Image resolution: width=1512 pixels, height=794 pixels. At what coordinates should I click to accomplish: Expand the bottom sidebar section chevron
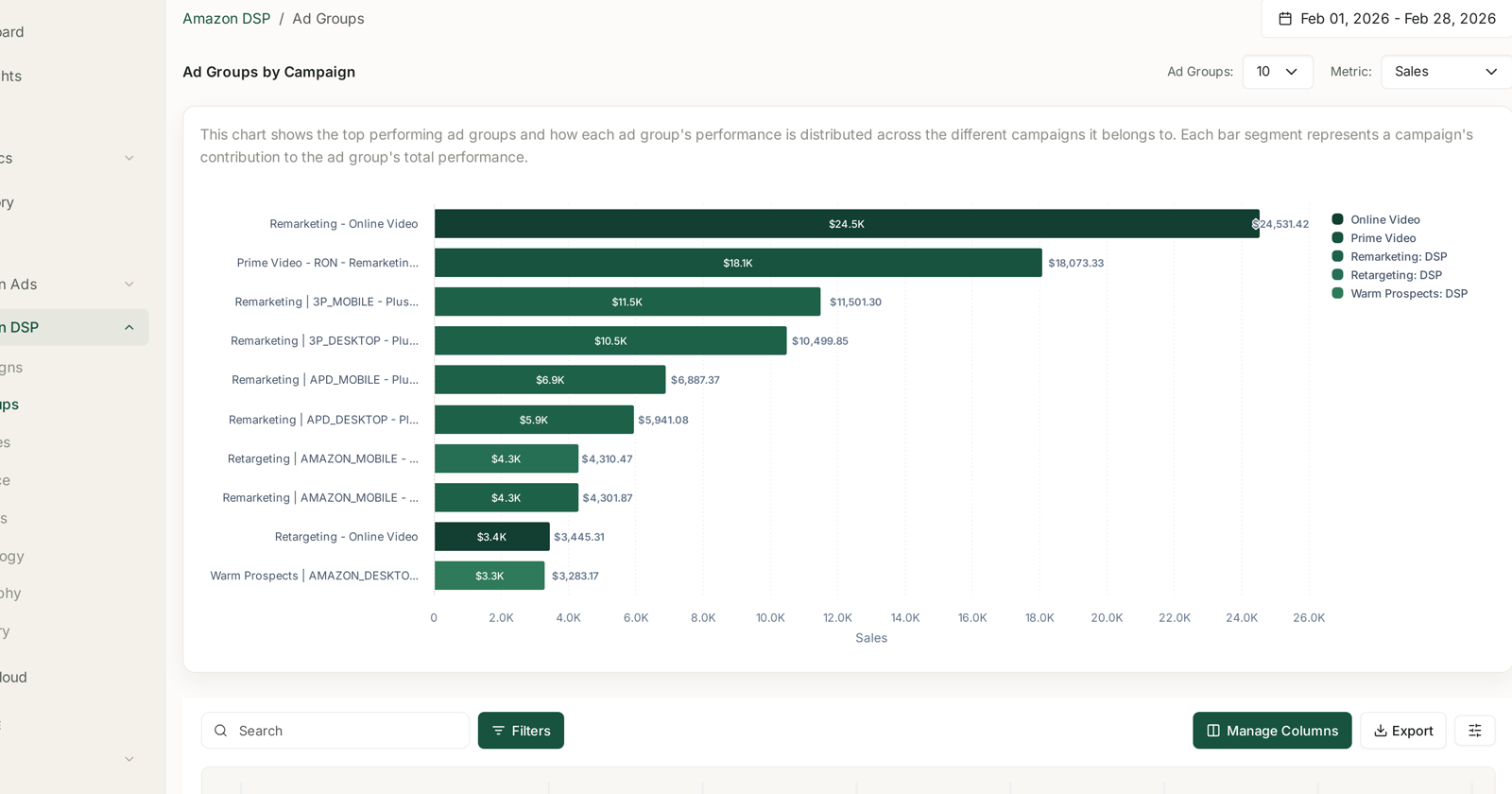tap(129, 759)
